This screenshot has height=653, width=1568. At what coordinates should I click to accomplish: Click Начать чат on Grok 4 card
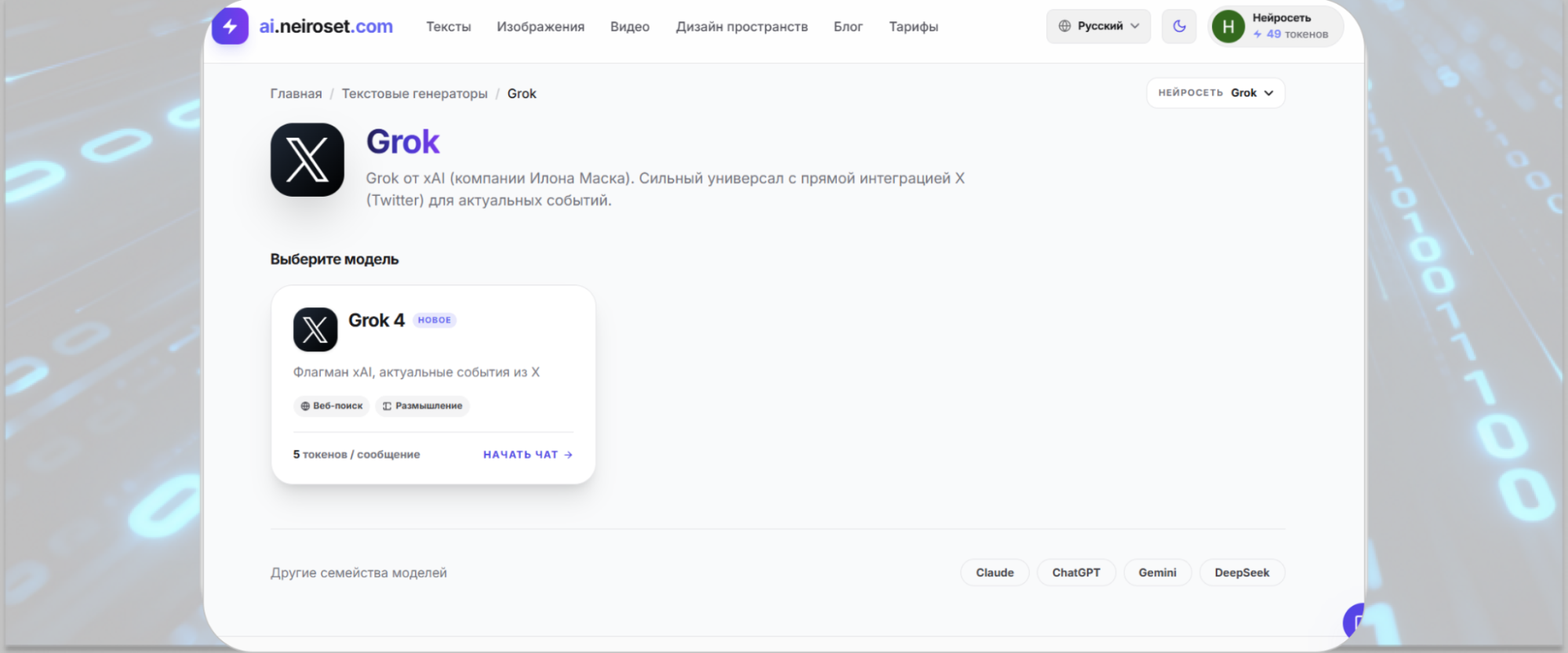[528, 455]
